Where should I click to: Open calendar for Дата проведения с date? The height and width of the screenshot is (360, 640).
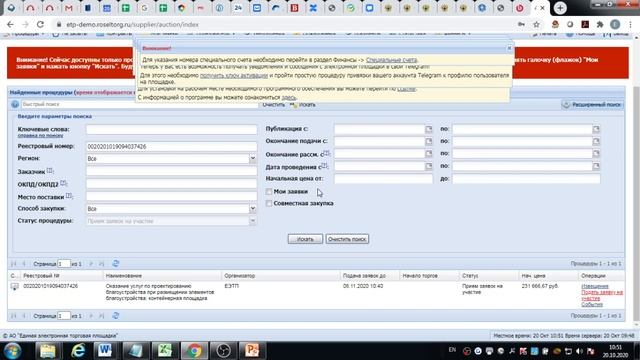coord(429,167)
